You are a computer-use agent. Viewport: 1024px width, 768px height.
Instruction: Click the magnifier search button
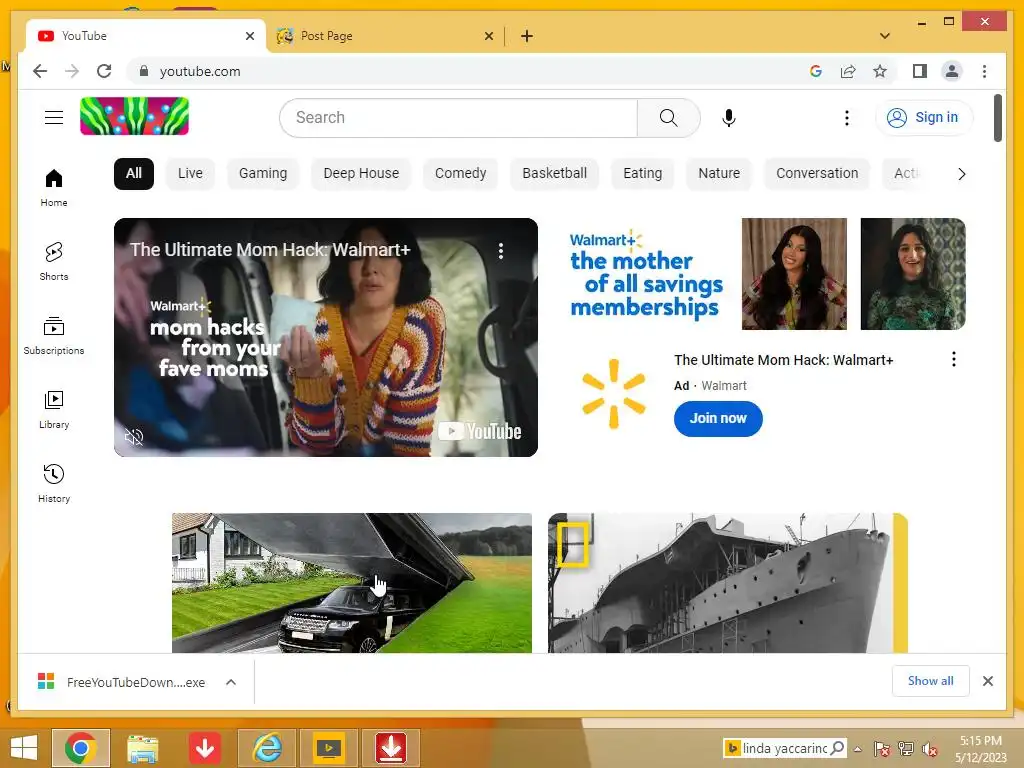(668, 118)
